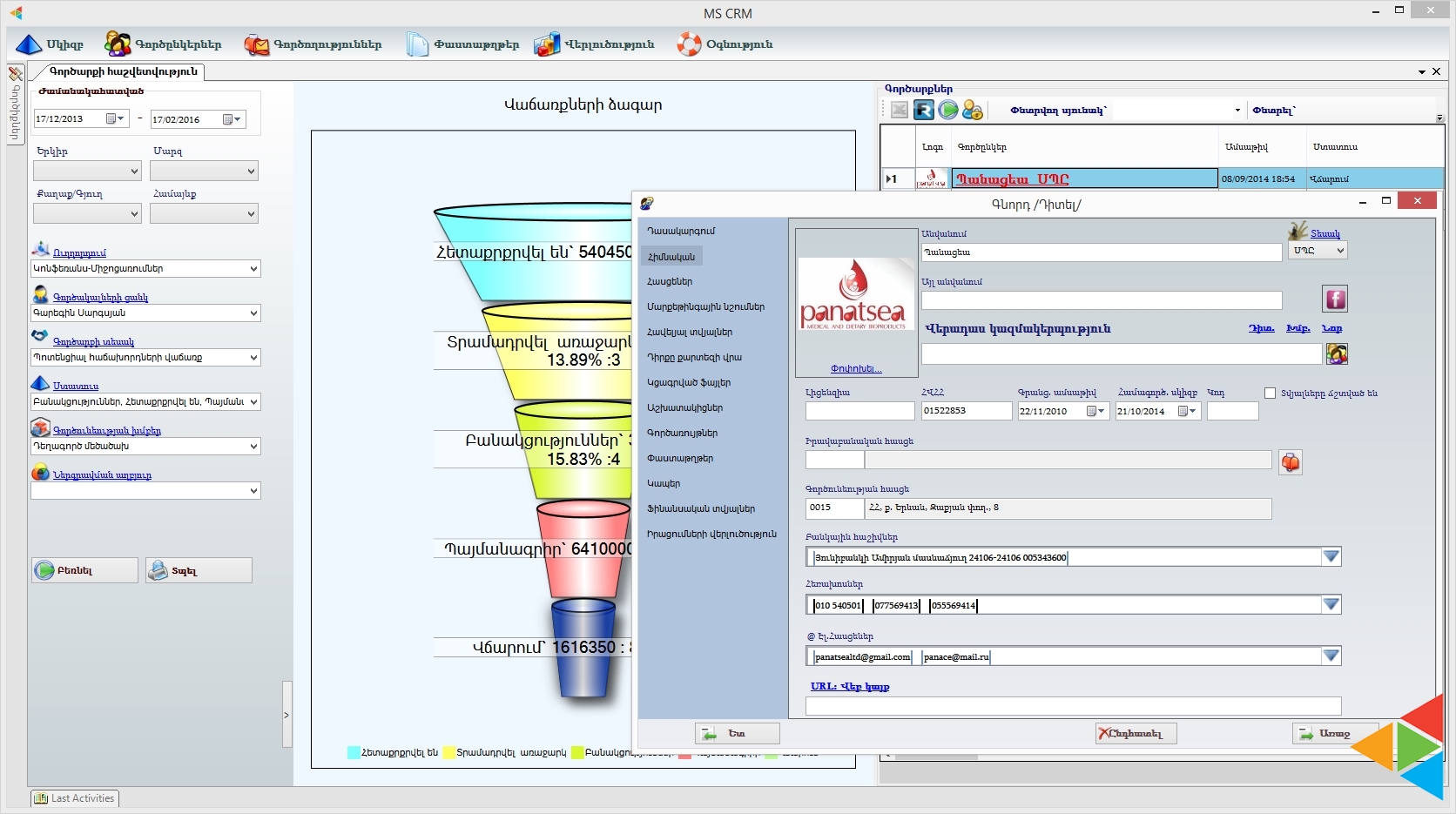This screenshot has height=814, width=1456.
Task: Open the Փաստաթղթեր main menu
Action: point(462,44)
